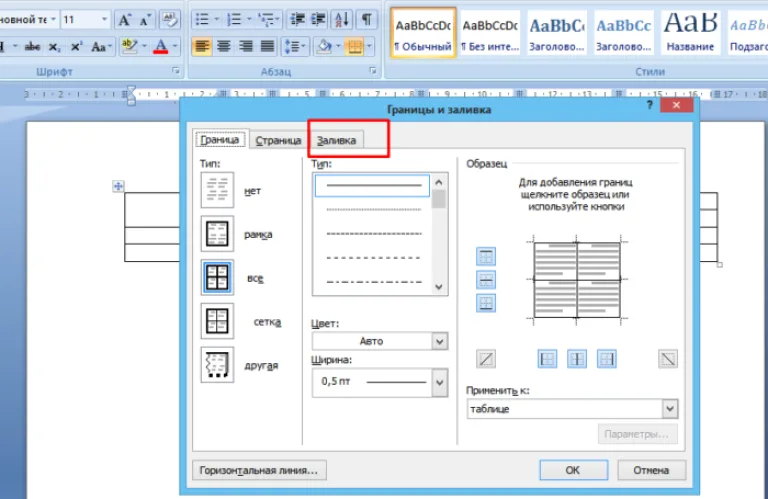768x499 pixels.
Task: Select the Без интервала style
Action: click(490, 33)
